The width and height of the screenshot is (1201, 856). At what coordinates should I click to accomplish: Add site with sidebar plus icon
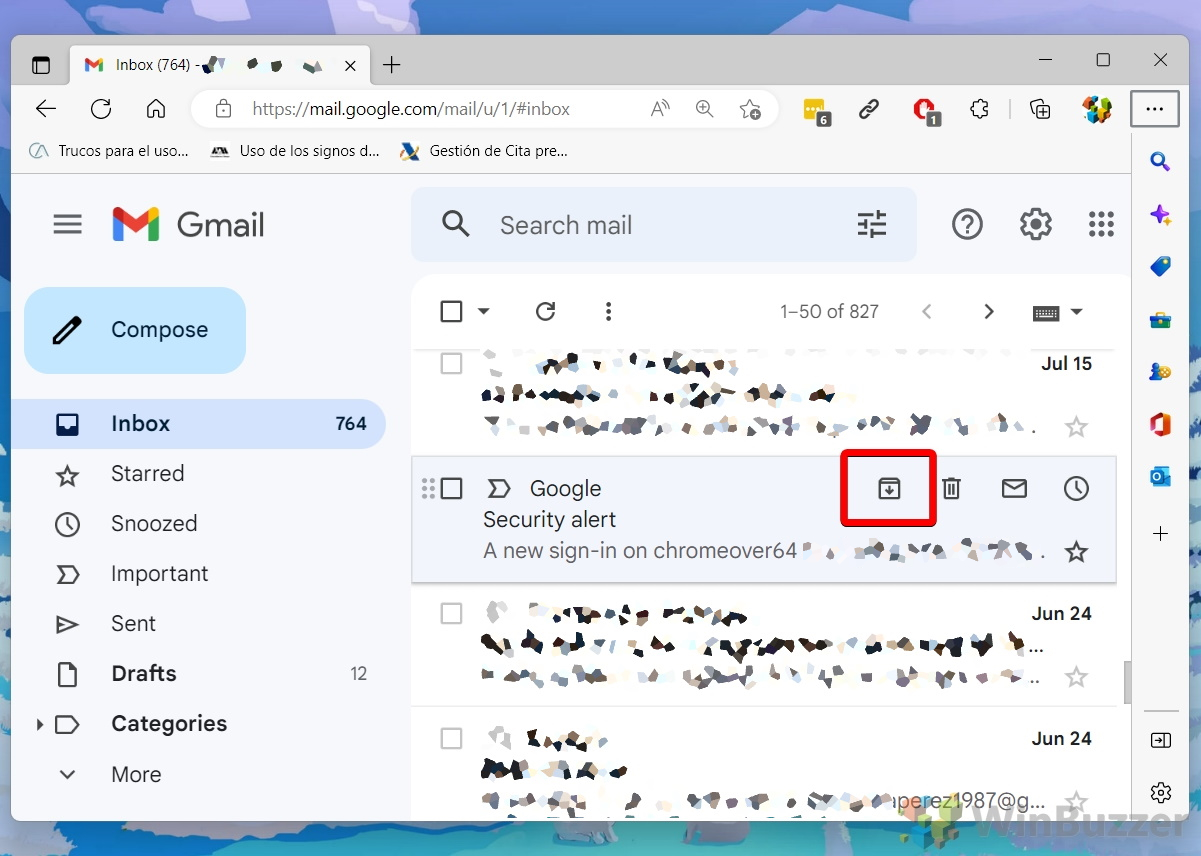1160,534
